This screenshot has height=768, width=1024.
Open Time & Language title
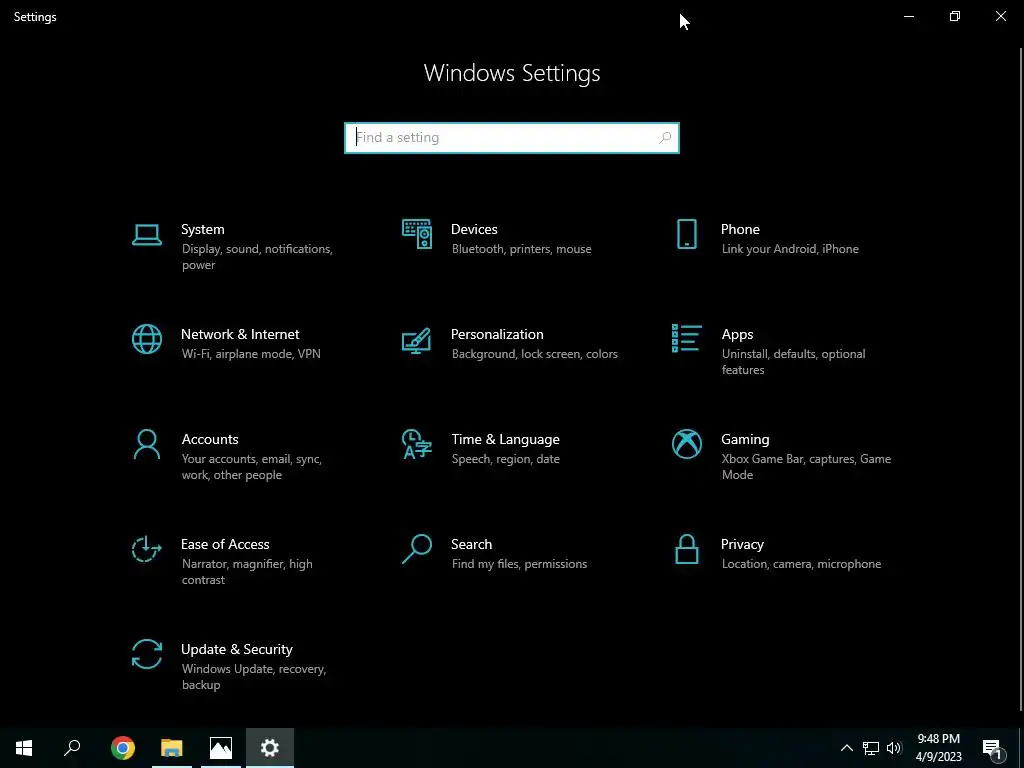coord(505,440)
